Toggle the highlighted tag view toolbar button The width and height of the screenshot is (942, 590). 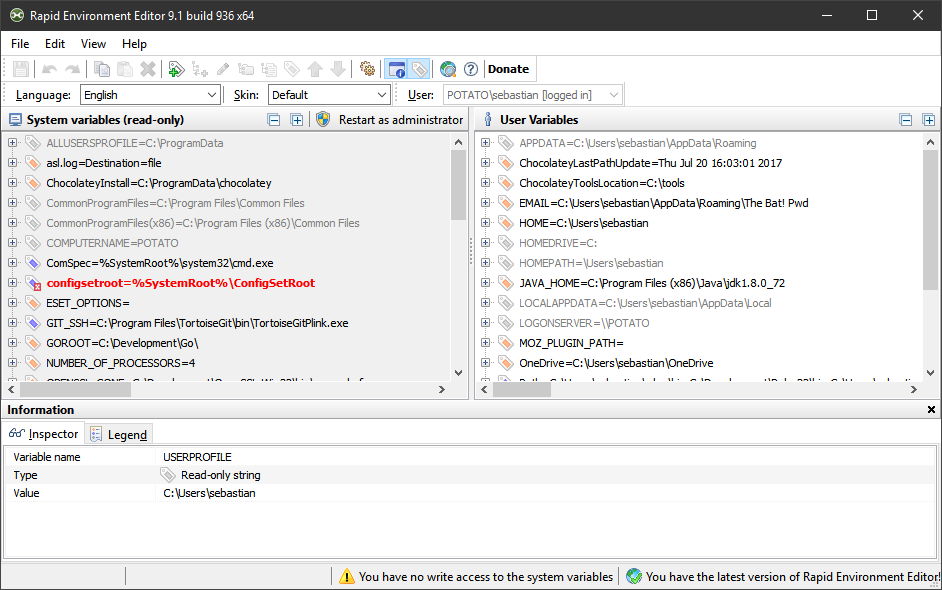coord(419,69)
